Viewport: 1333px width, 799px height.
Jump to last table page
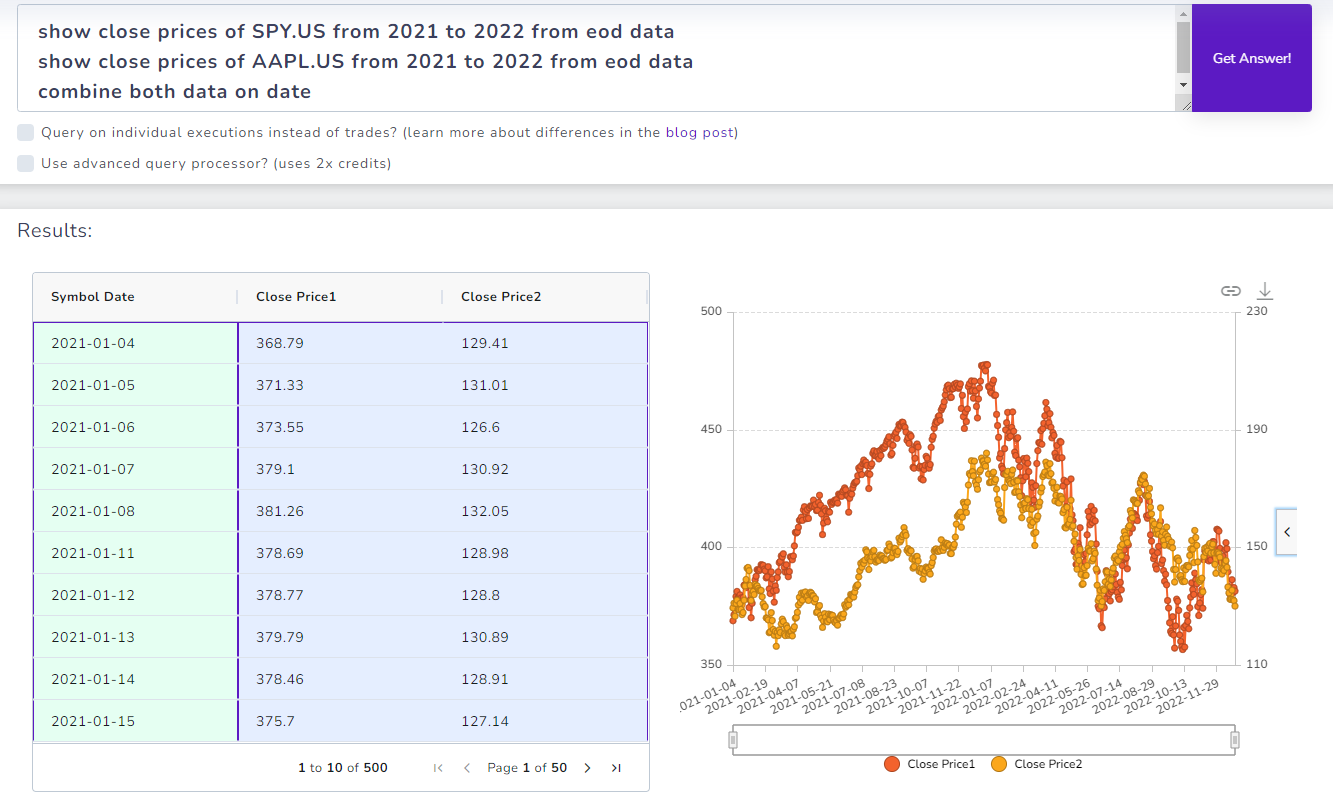point(616,768)
